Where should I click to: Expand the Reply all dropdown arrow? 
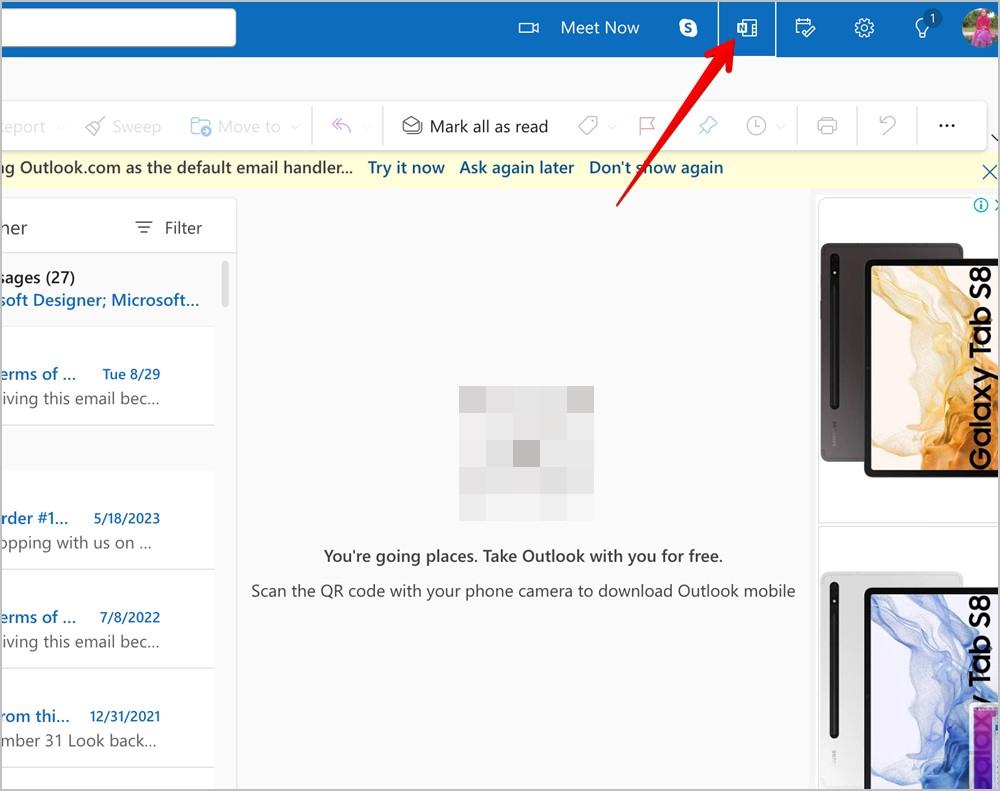click(x=367, y=127)
